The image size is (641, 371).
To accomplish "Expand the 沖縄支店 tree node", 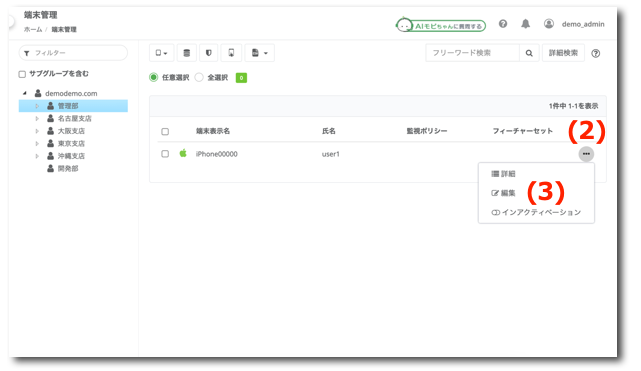I will click(x=37, y=156).
